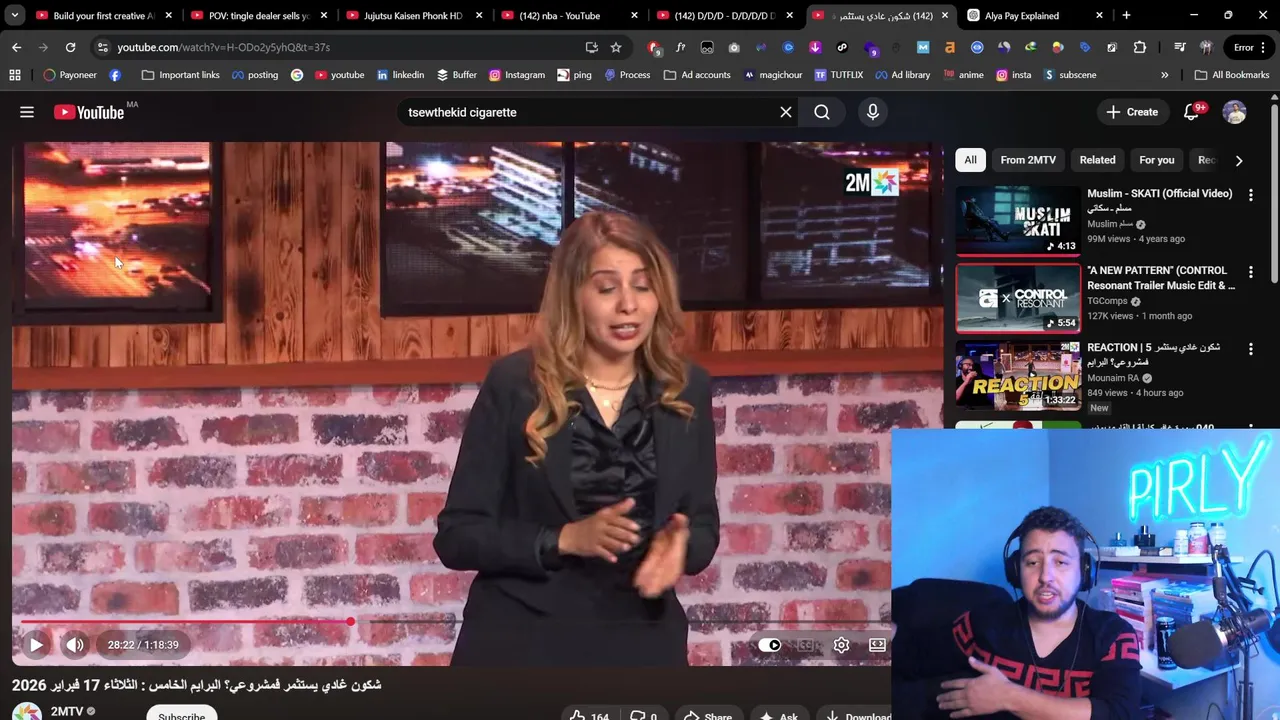Close the Build your first creative tab
This screenshot has height=720, width=1280.
tap(168, 16)
